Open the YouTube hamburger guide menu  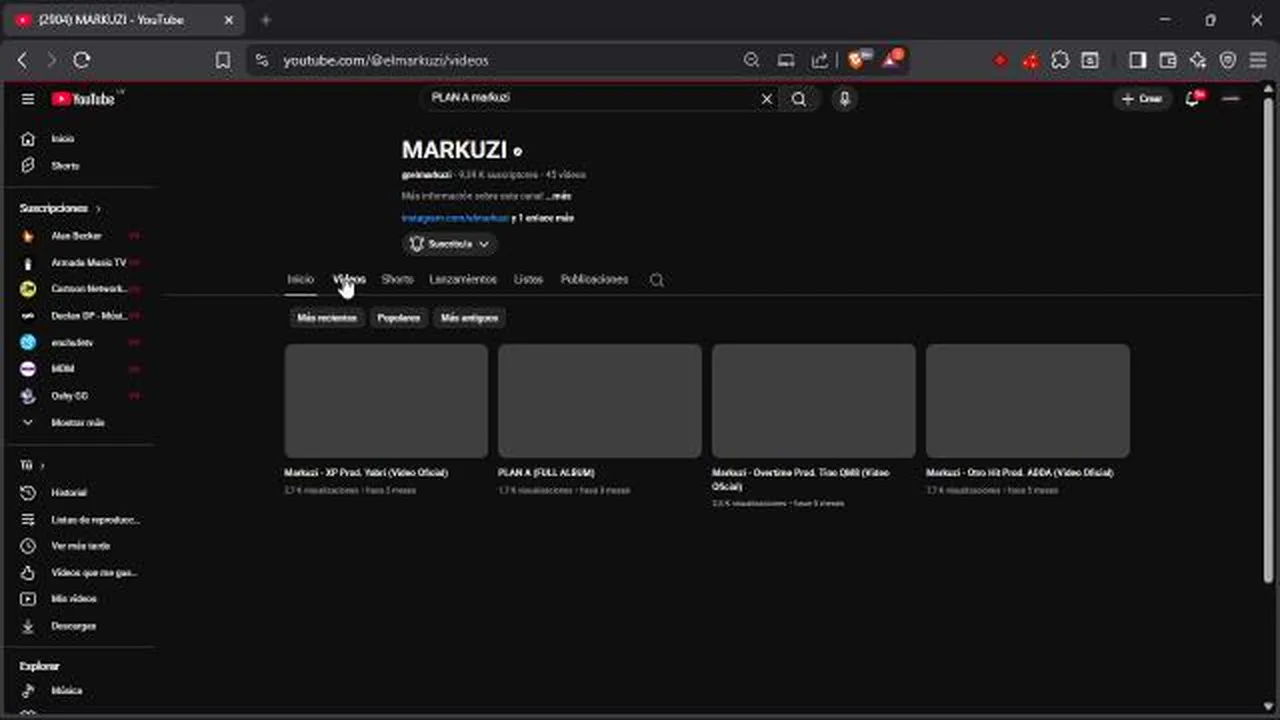28,99
